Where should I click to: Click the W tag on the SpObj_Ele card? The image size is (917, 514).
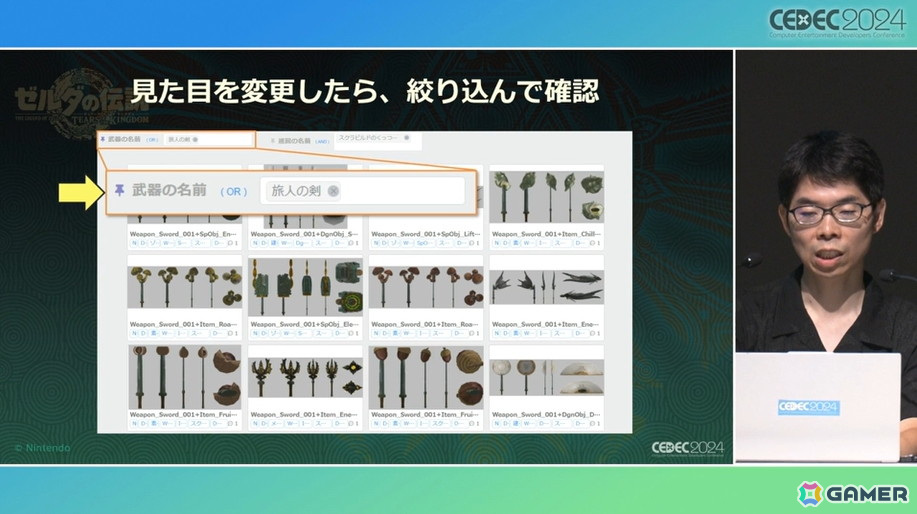pyautogui.click(x=287, y=333)
